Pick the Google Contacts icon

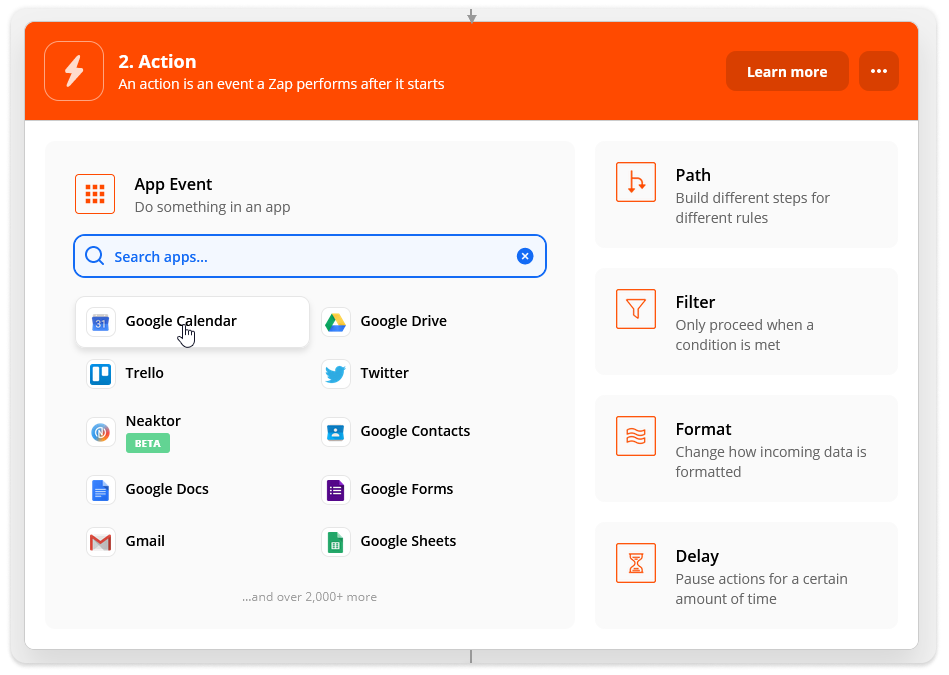[x=335, y=432]
